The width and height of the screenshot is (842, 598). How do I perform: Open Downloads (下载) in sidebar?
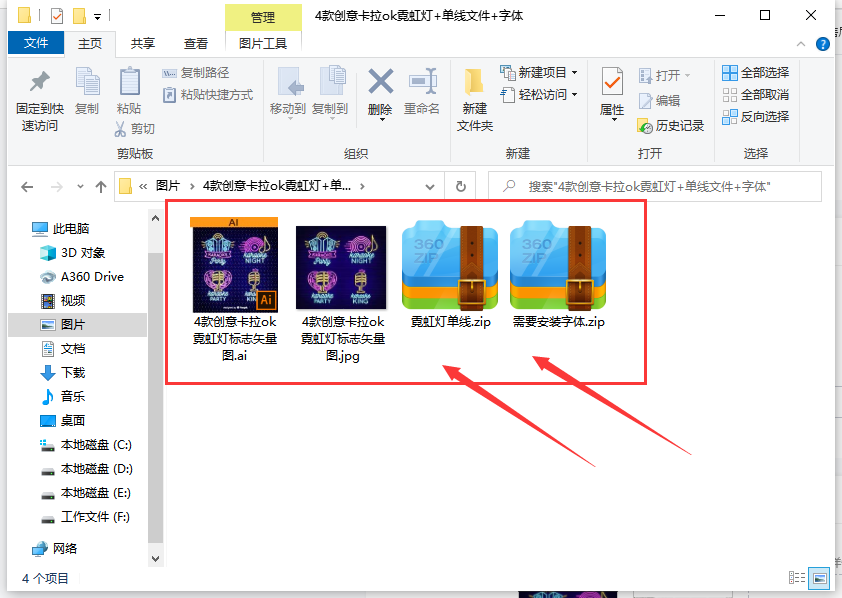point(63,373)
